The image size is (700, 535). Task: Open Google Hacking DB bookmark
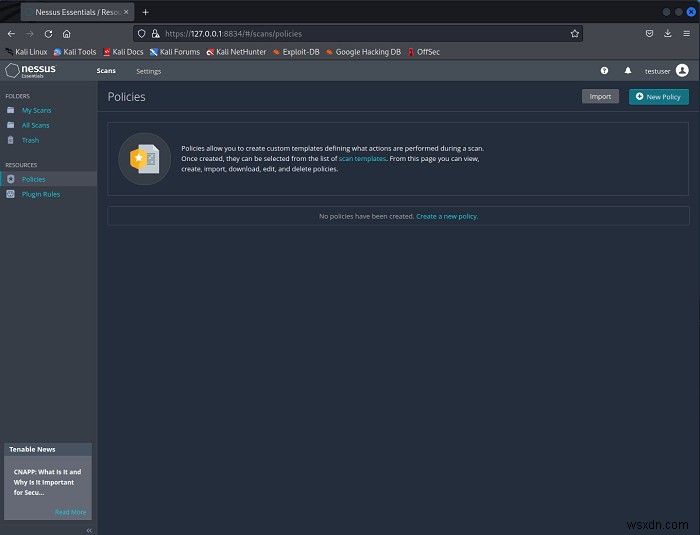[363, 52]
